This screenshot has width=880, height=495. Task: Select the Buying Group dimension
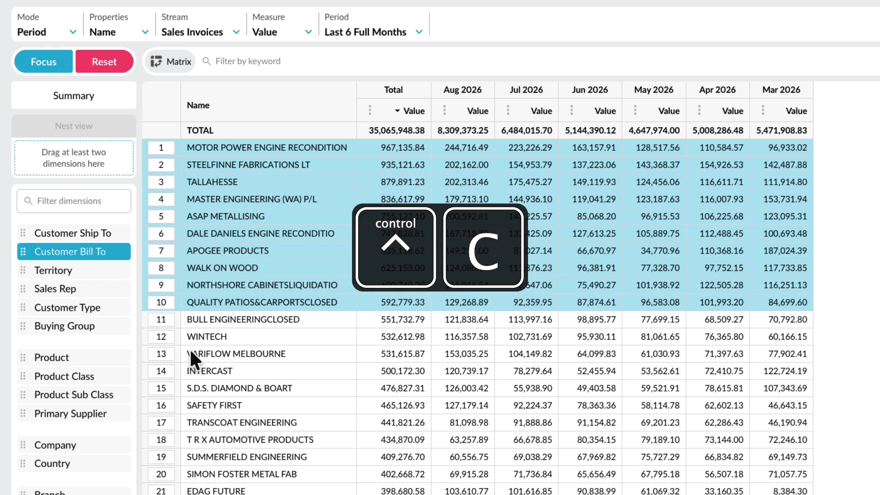point(74,326)
